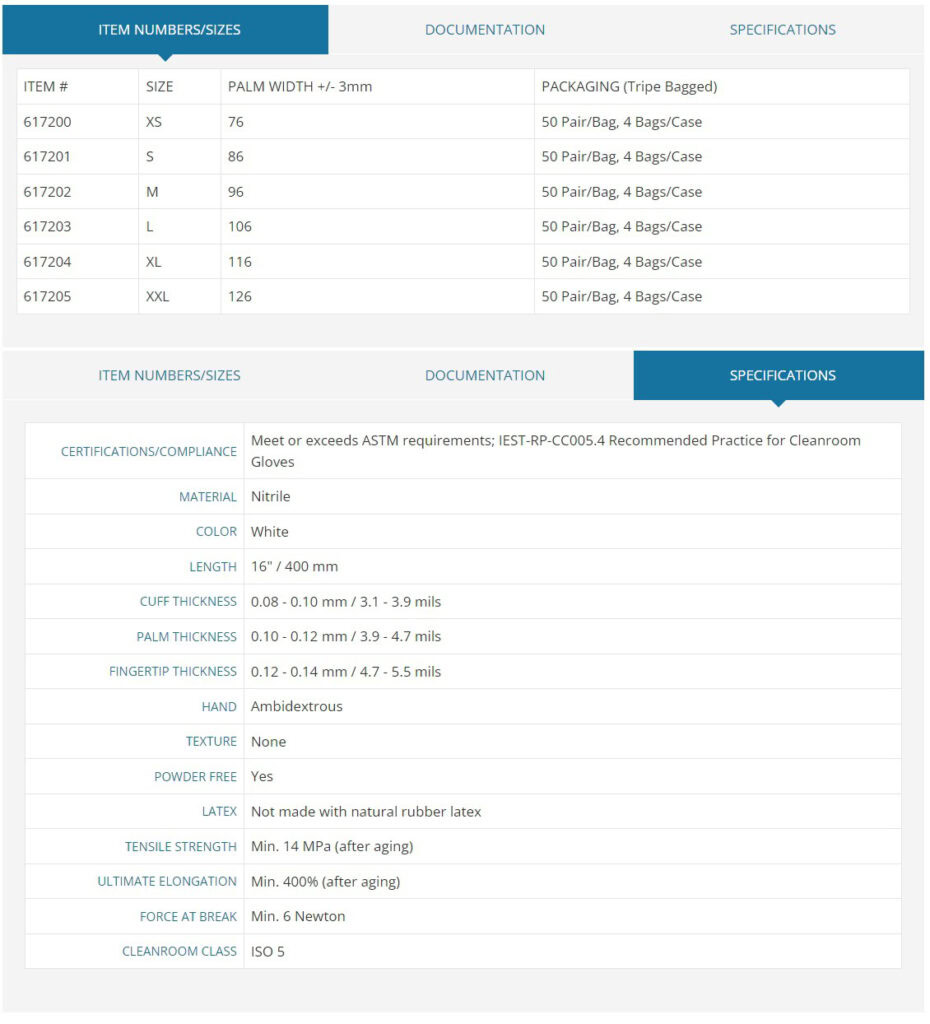
Task: Click the CLEANROOM CLASS label
Action: pos(180,952)
